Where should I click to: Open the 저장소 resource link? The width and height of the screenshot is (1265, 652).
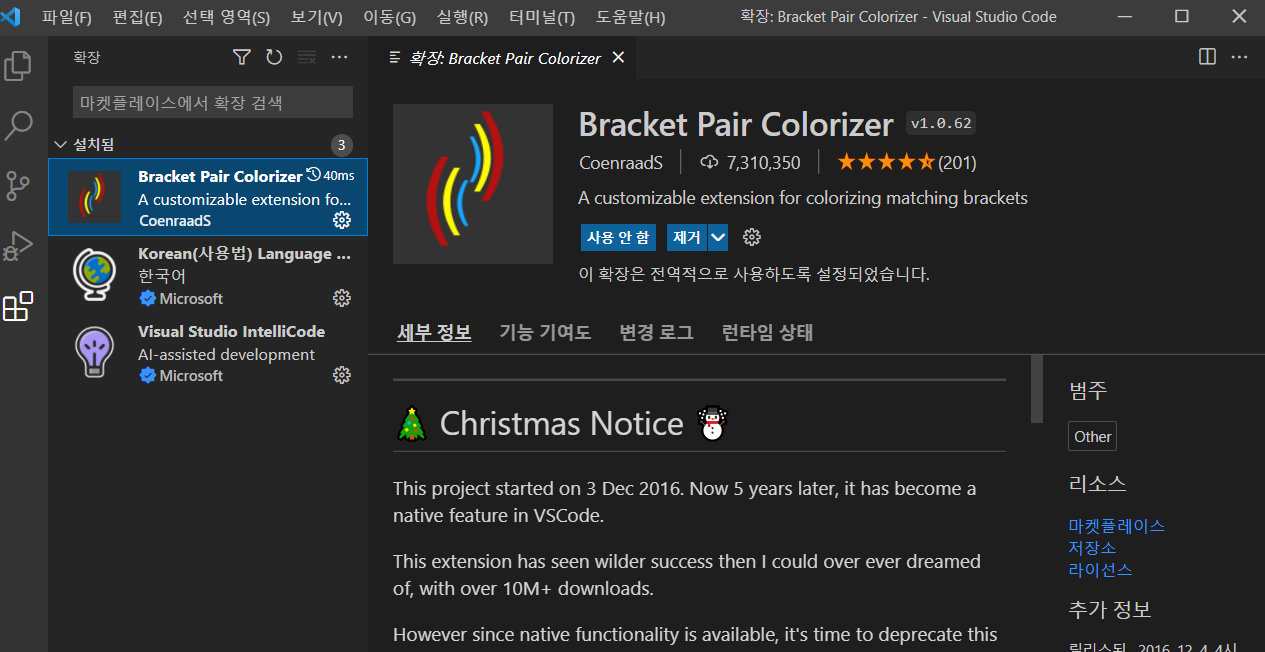[x=1092, y=547]
